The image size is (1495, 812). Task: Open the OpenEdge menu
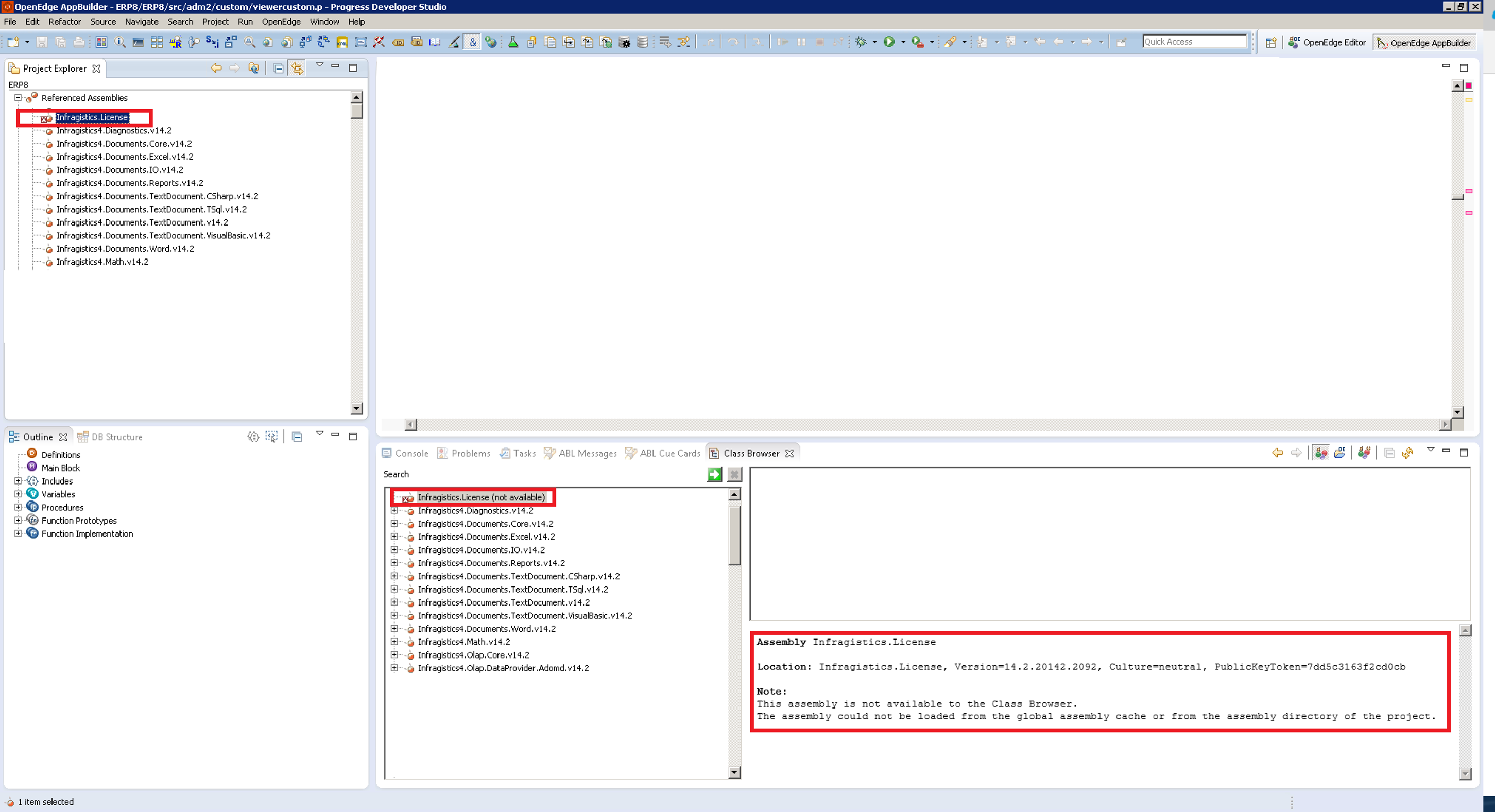[x=281, y=22]
